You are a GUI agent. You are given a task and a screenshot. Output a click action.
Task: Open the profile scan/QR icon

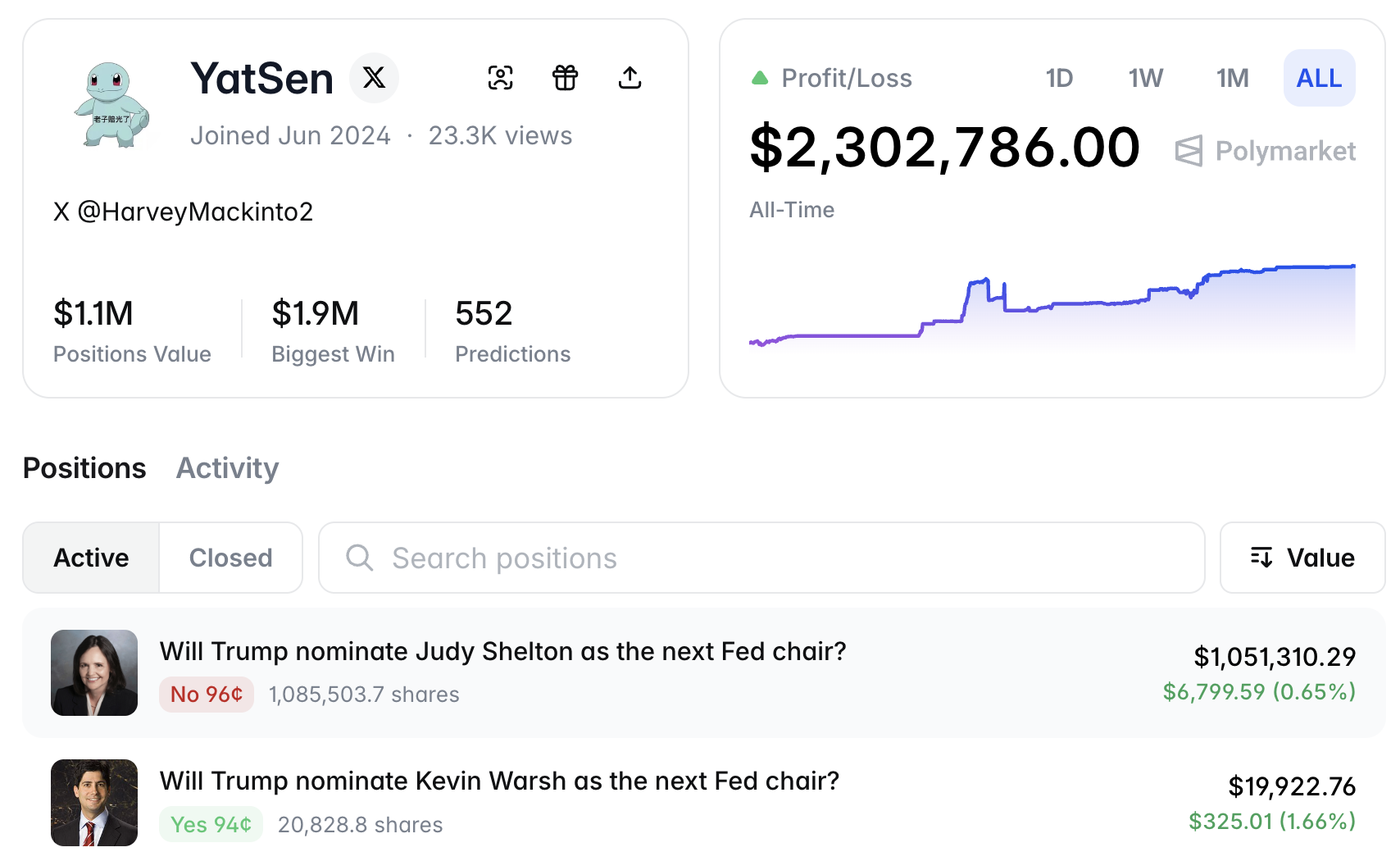500,78
